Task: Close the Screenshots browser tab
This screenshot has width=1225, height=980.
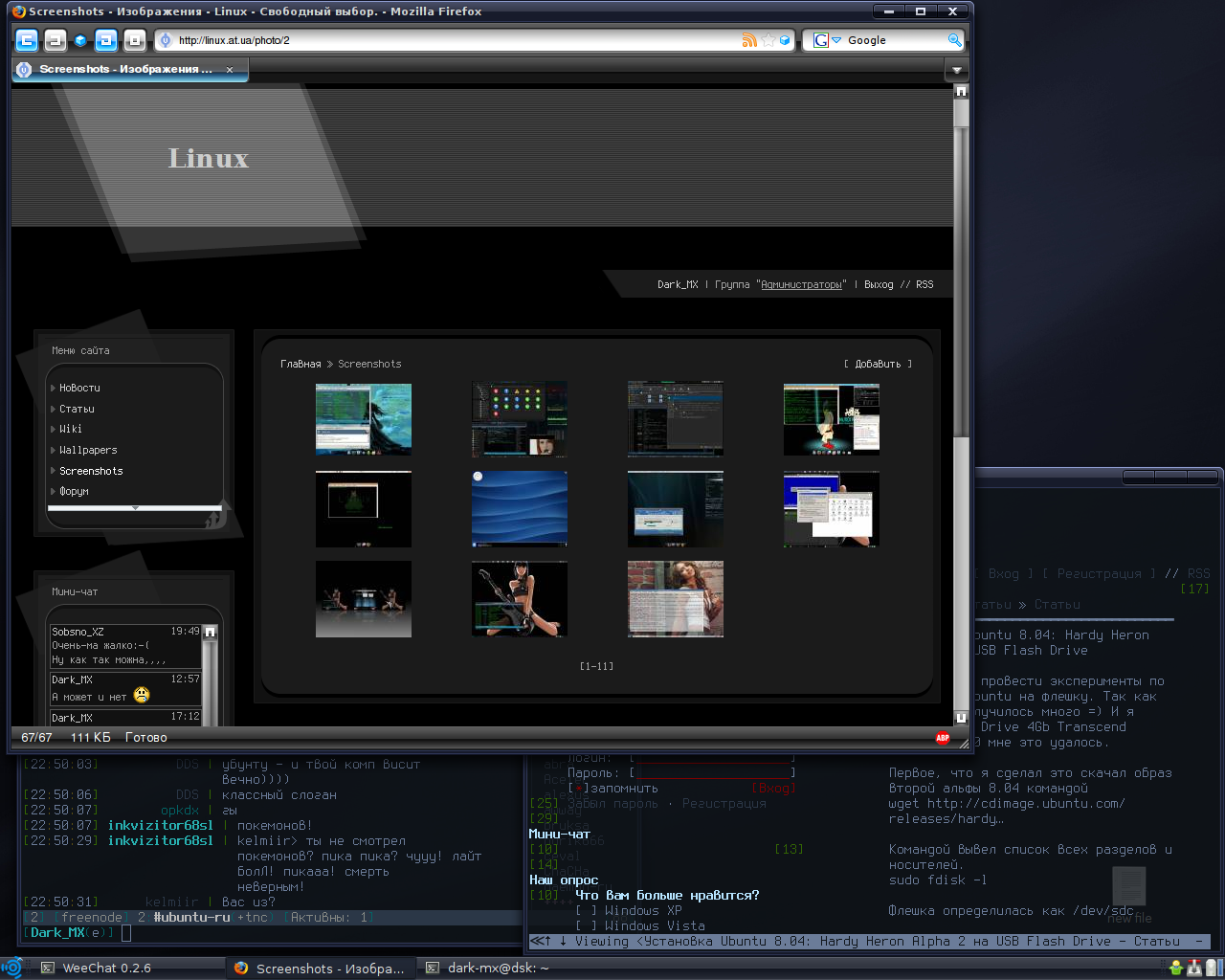Action: pos(230,69)
